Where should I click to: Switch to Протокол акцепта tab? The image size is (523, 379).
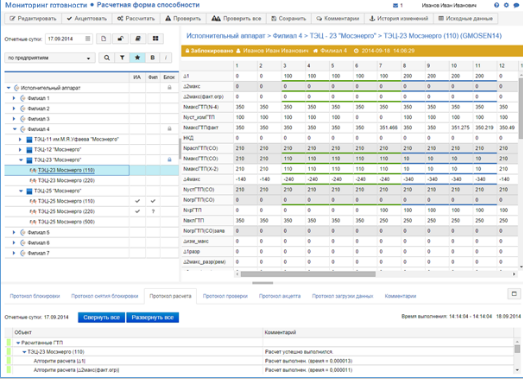(280, 296)
